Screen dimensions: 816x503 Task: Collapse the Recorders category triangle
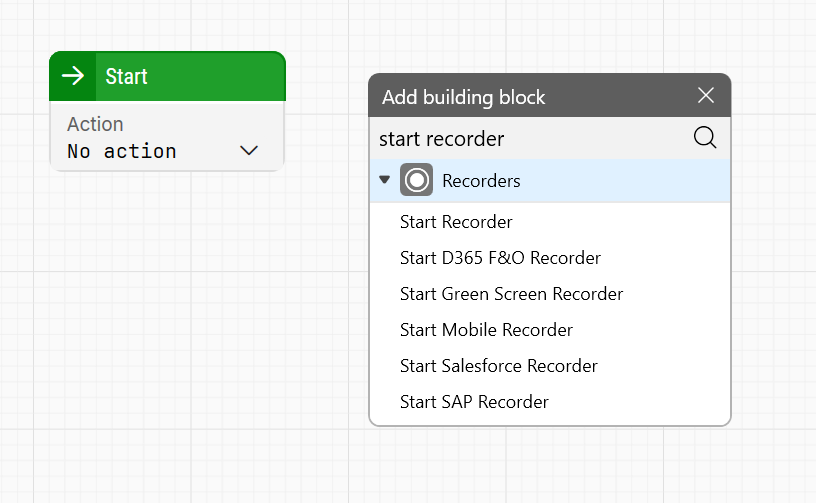(x=384, y=180)
